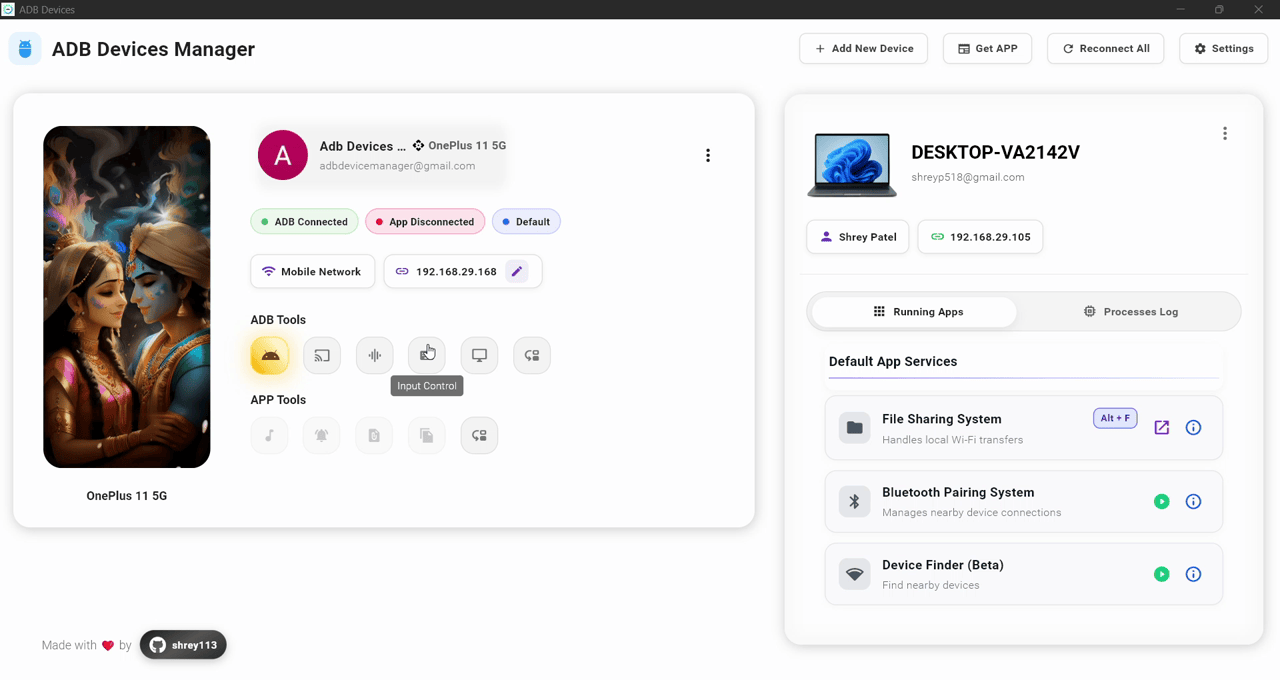Open the shrey113 GitHub link
Screen dimensions: 1280x680
[183, 644]
